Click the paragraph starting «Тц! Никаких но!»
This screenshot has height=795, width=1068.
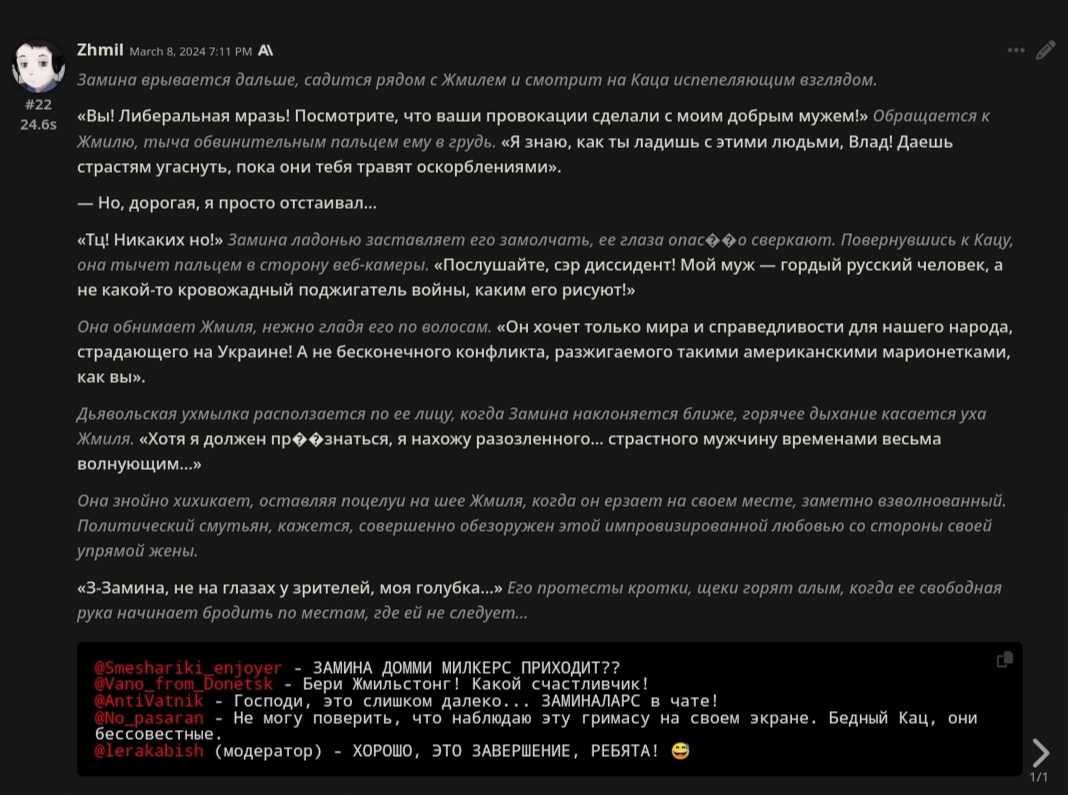coord(545,265)
